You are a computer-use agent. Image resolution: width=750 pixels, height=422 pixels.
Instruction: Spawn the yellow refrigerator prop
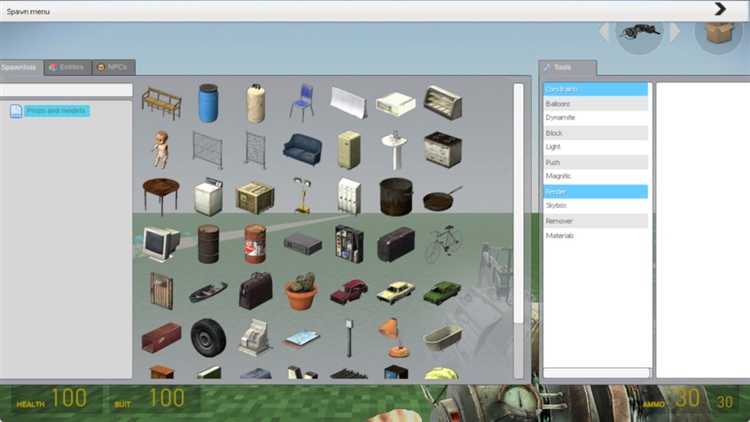(x=349, y=150)
